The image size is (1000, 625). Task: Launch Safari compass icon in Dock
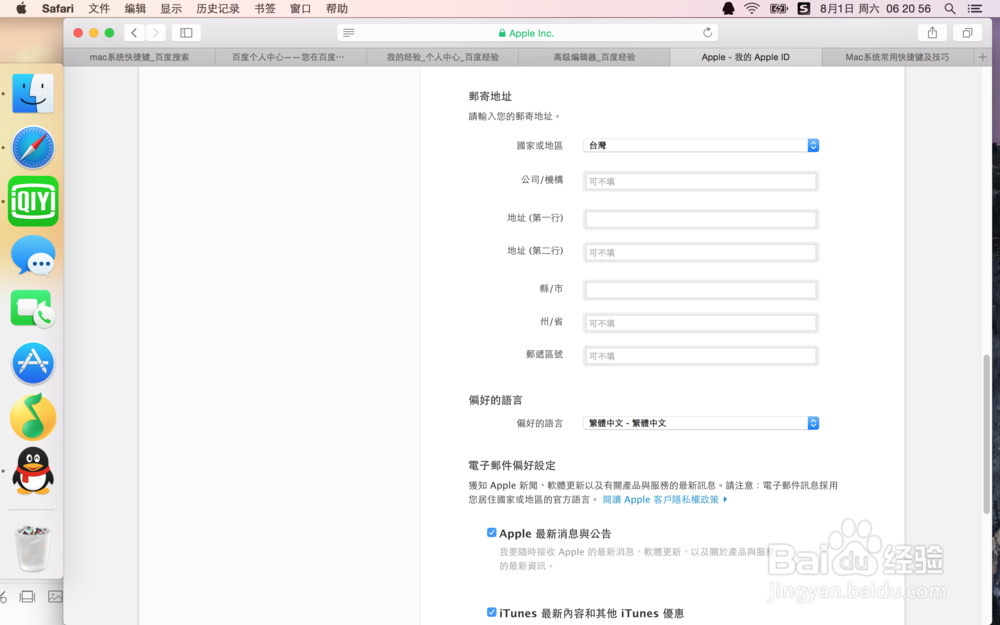click(x=33, y=147)
